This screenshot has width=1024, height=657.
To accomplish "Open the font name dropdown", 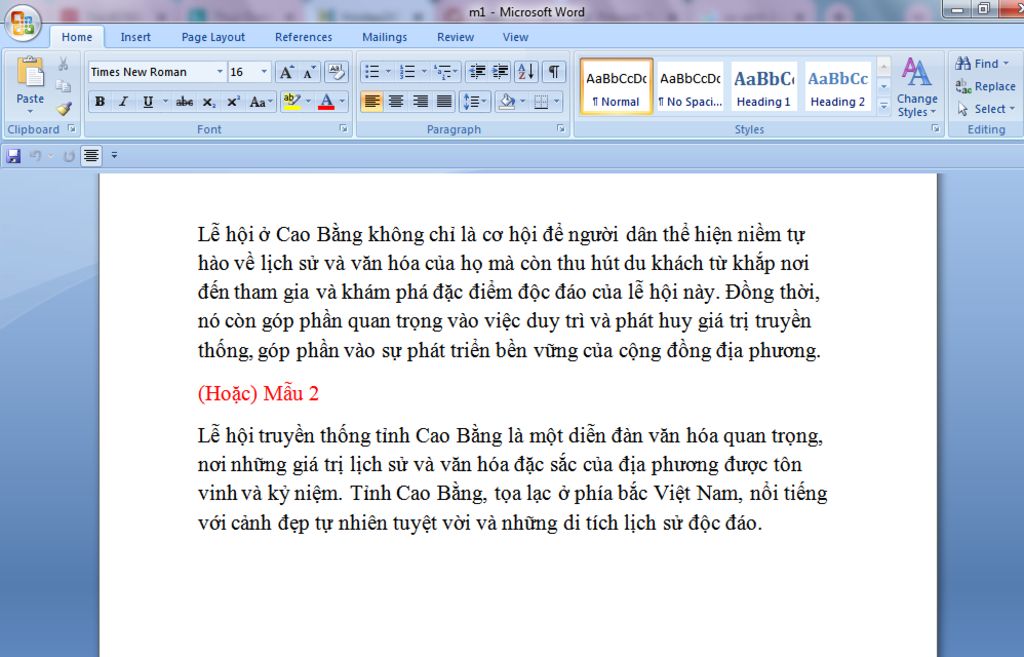I will point(219,72).
